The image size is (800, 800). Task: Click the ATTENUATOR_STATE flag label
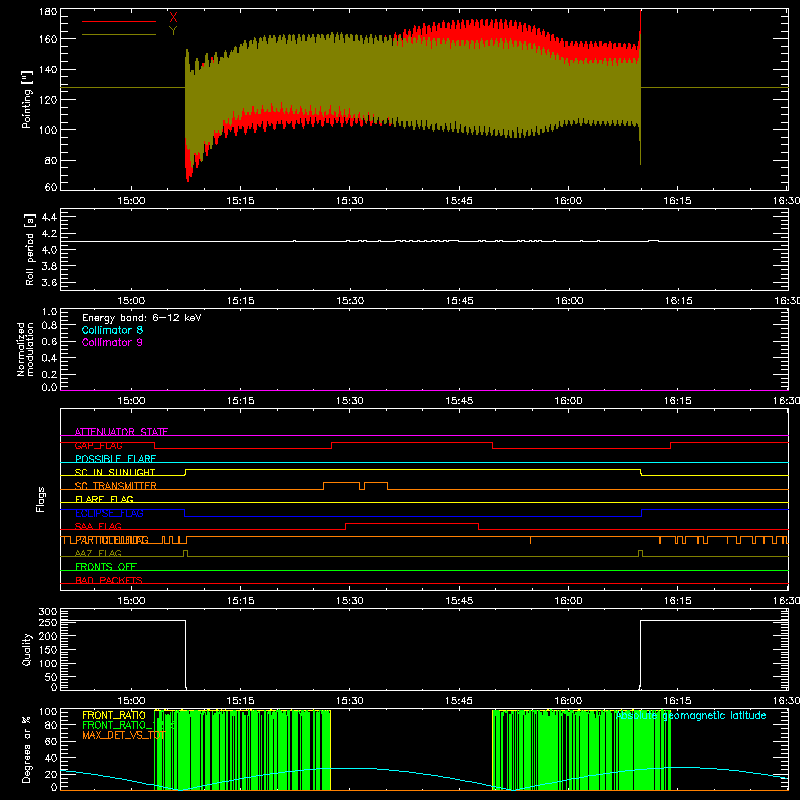[121, 432]
